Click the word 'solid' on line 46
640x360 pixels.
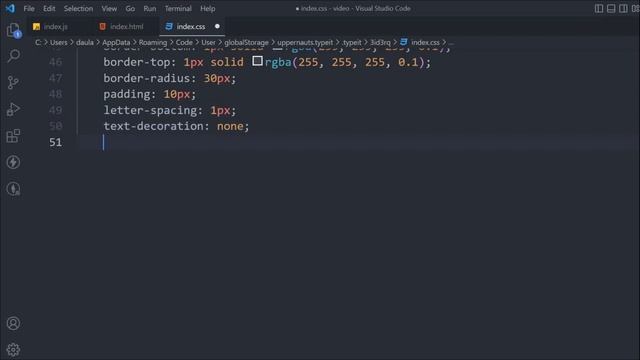pyautogui.click(x=227, y=62)
